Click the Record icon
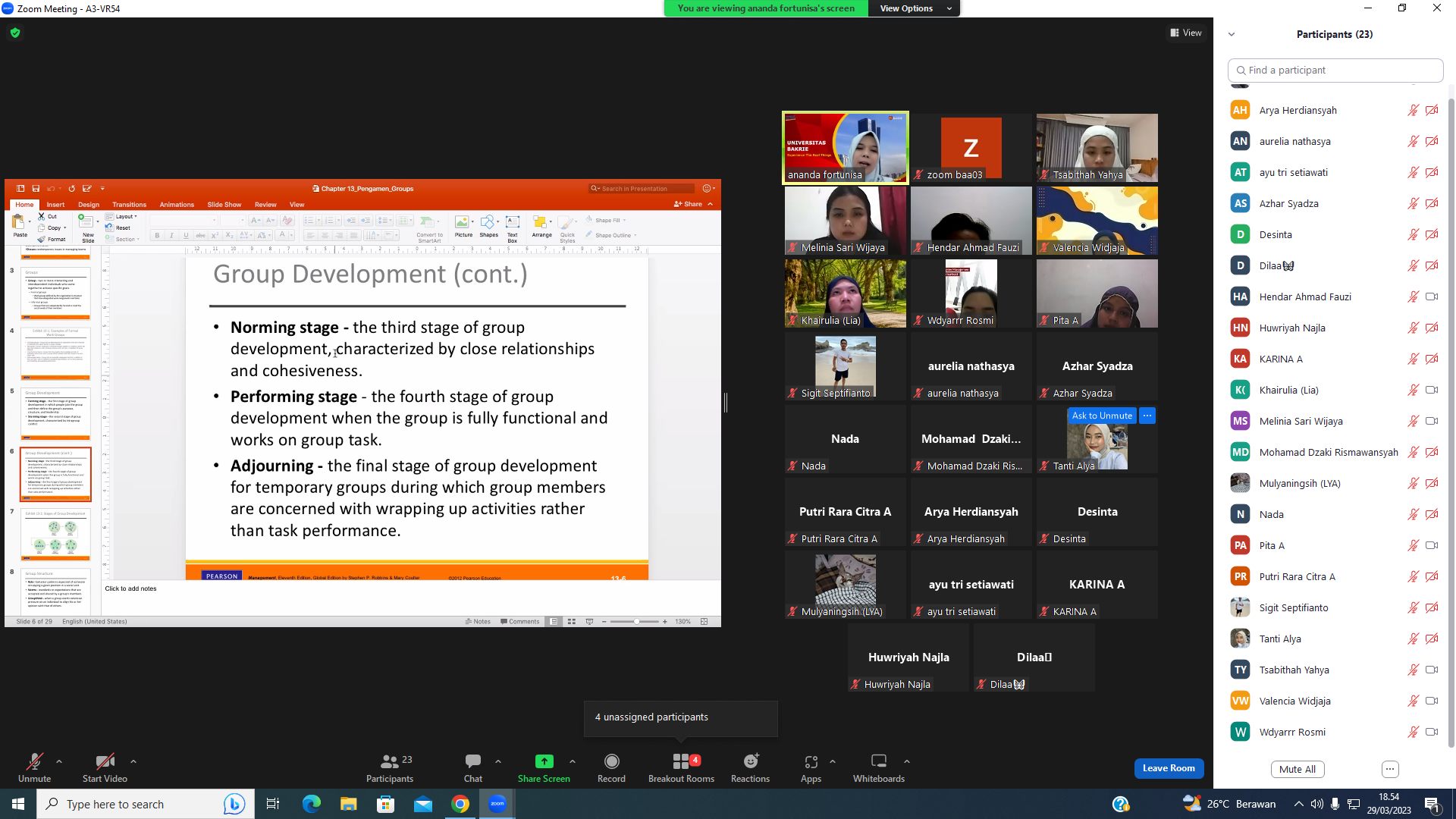The width and height of the screenshot is (1456, 819). (611, 761)
